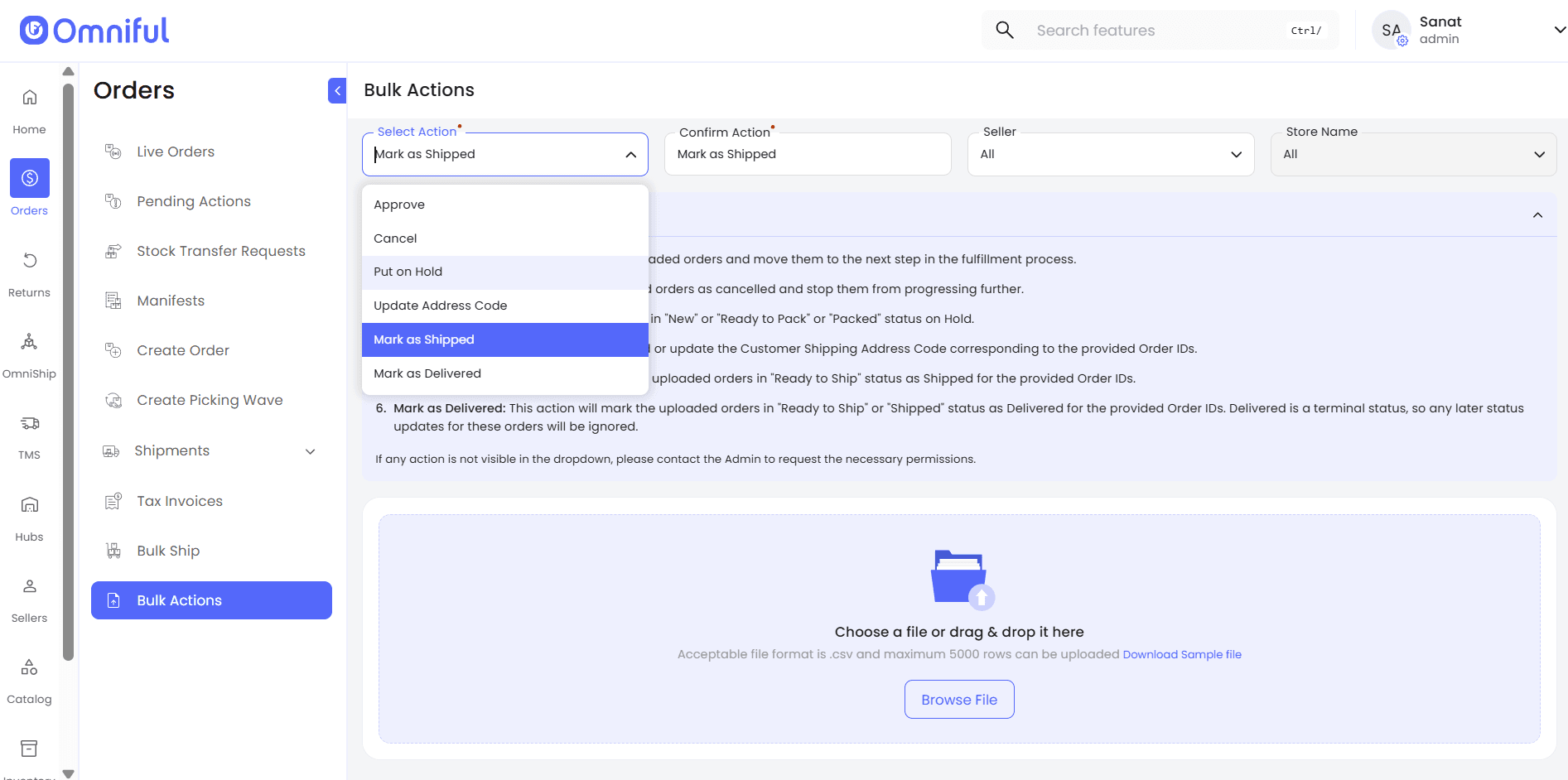The height and width of the screenshot is (780, 1568).
Task: Click the search magnifier icon
Action: pos(1004,31)
